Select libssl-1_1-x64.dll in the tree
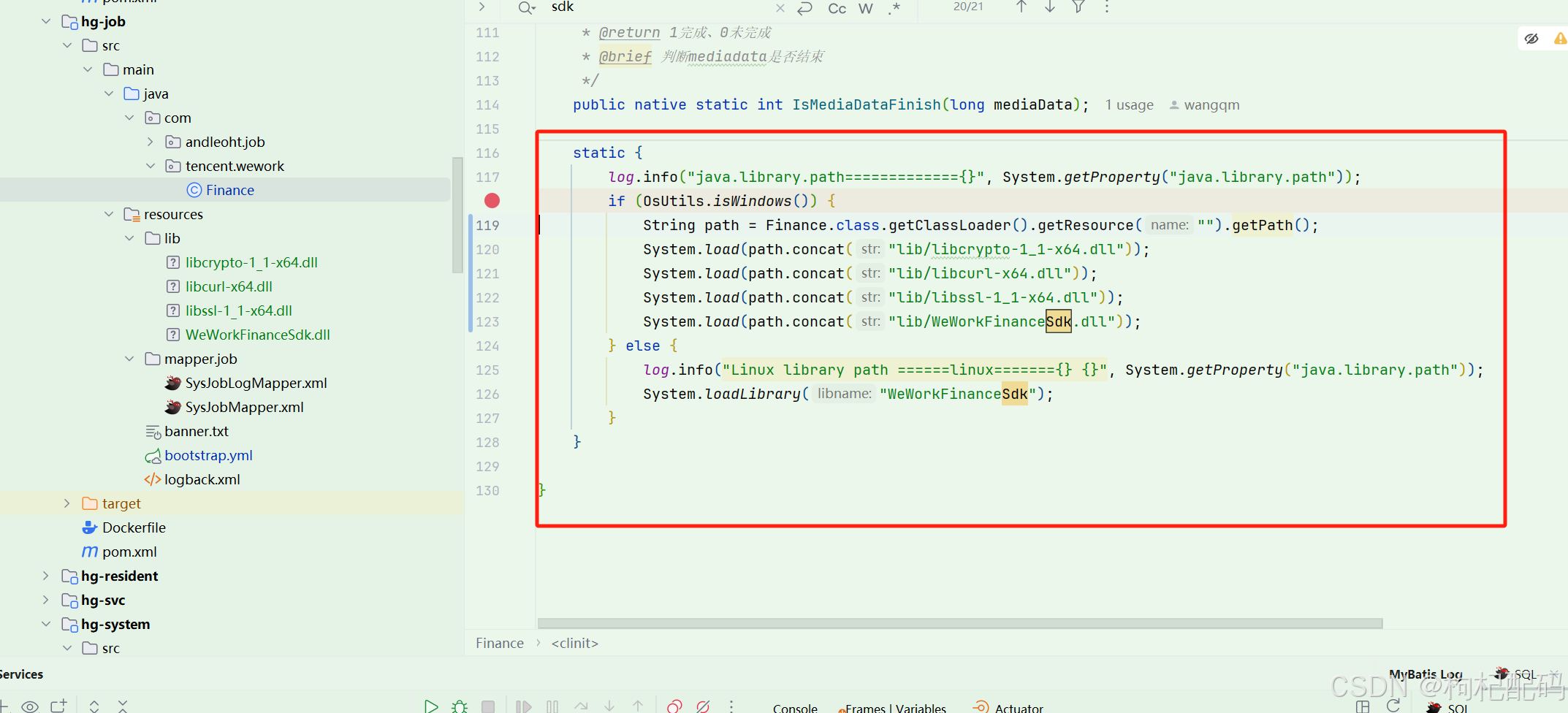 tap(238, 310)
